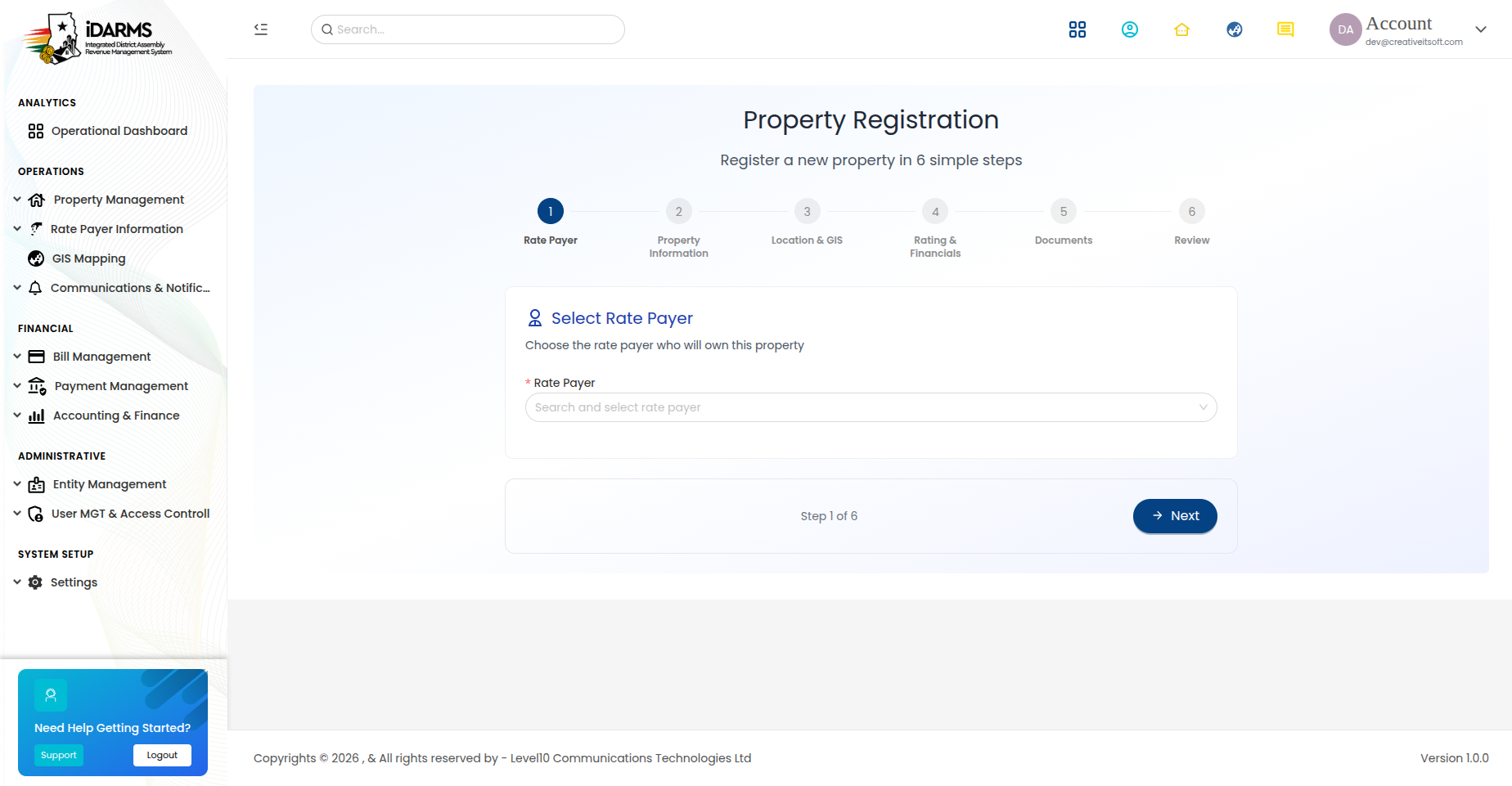Click the iDARMS logo
Image resolution: width=1512 pixels, height=786 pixels.
[x=97, y=38]
